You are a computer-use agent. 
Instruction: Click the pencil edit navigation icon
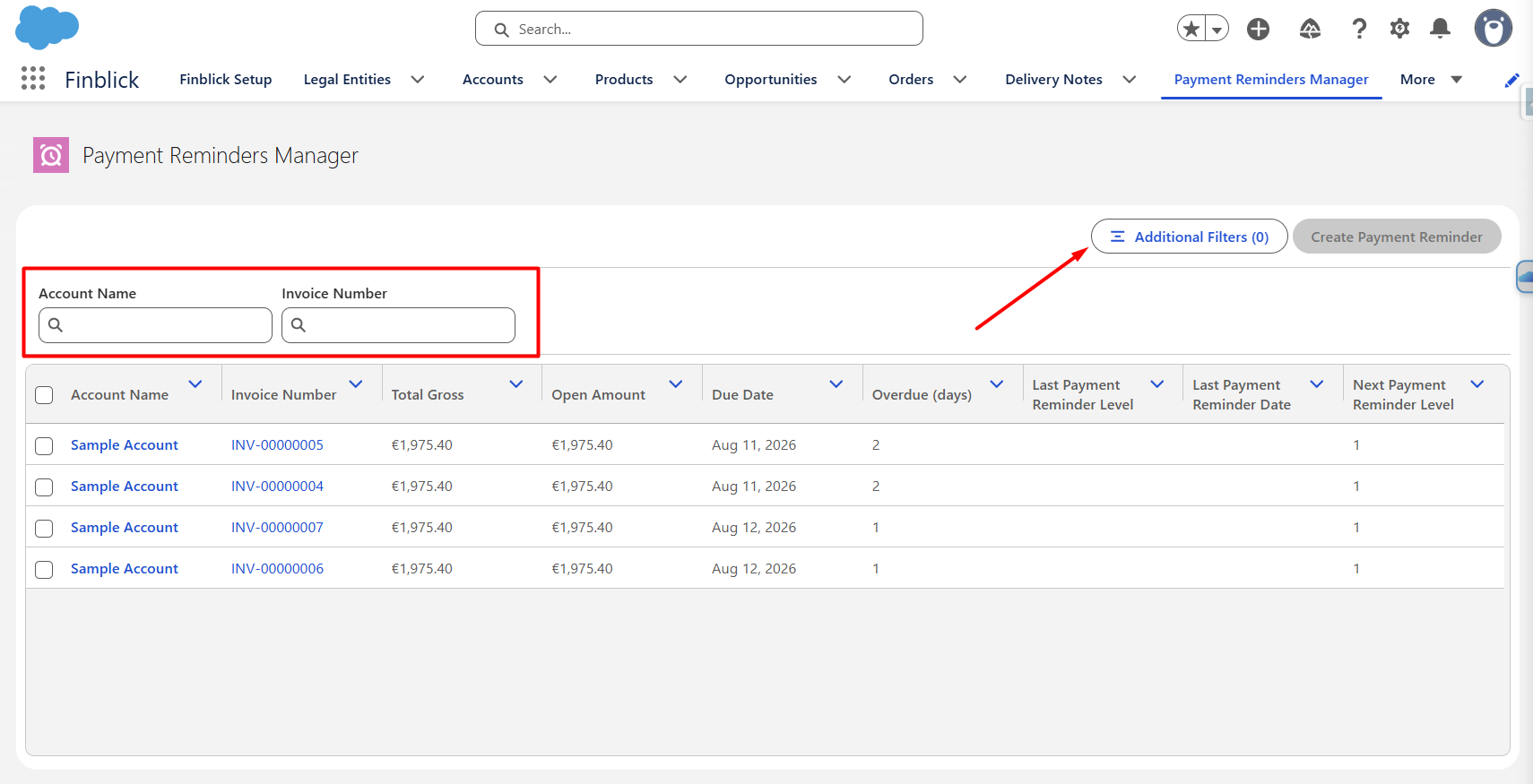1511,80
